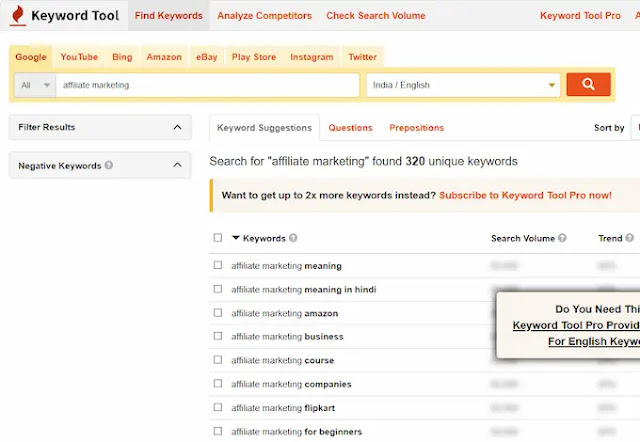Open the Questions tab

click(351, 128)
